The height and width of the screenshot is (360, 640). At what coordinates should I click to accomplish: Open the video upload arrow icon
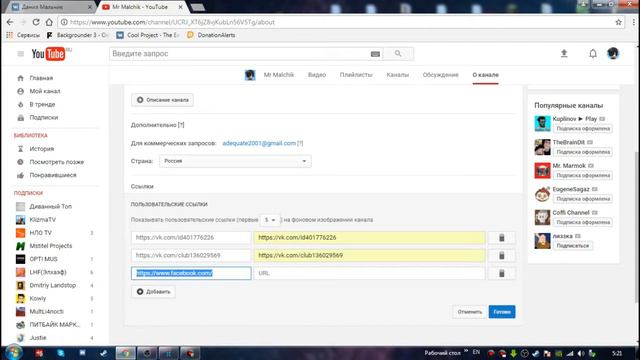pos(564,53)
